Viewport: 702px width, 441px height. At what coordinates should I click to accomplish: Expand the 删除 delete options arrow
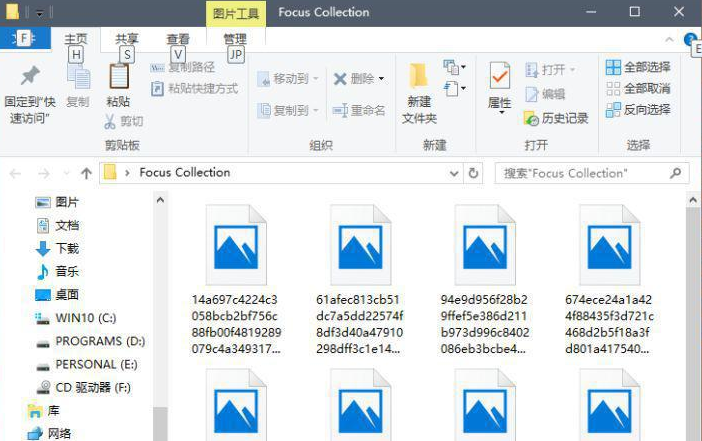click(x=381, y=79)
